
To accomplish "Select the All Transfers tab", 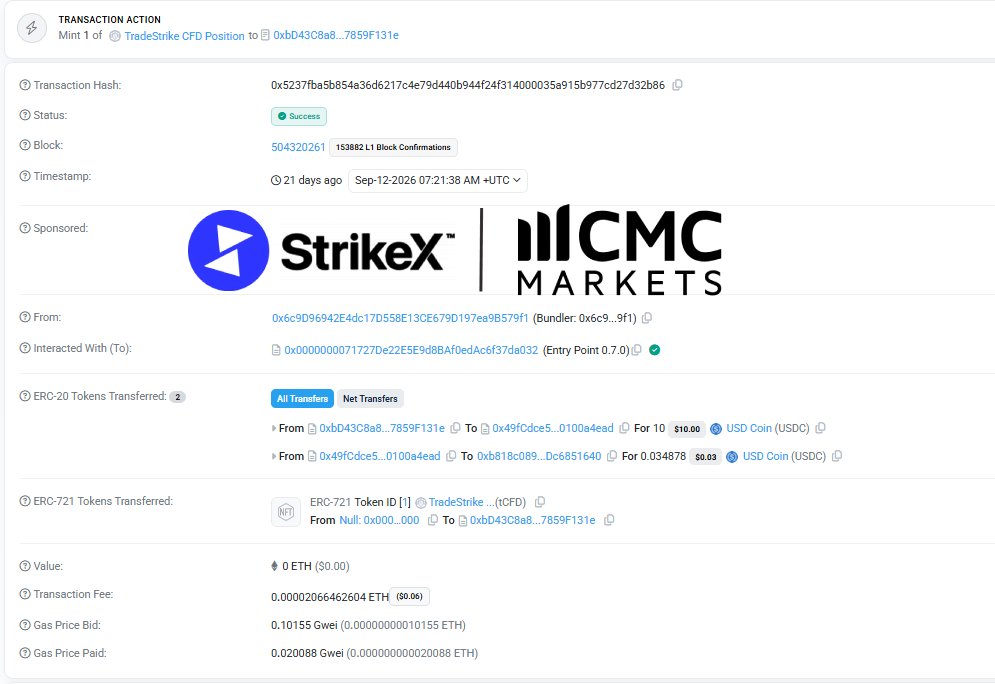I will (x=302, y=398).
